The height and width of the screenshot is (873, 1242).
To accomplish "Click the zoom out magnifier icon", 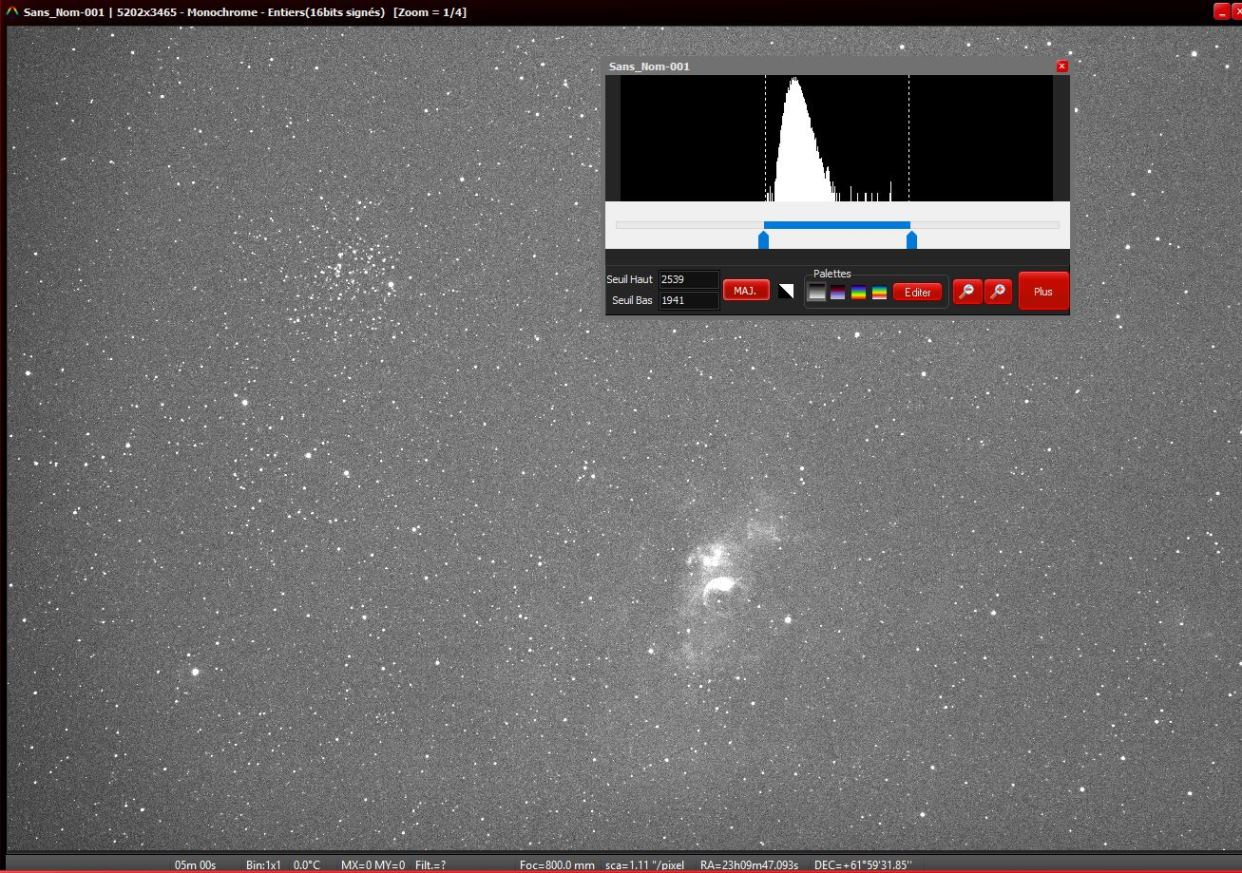I will tap(966, 291).
